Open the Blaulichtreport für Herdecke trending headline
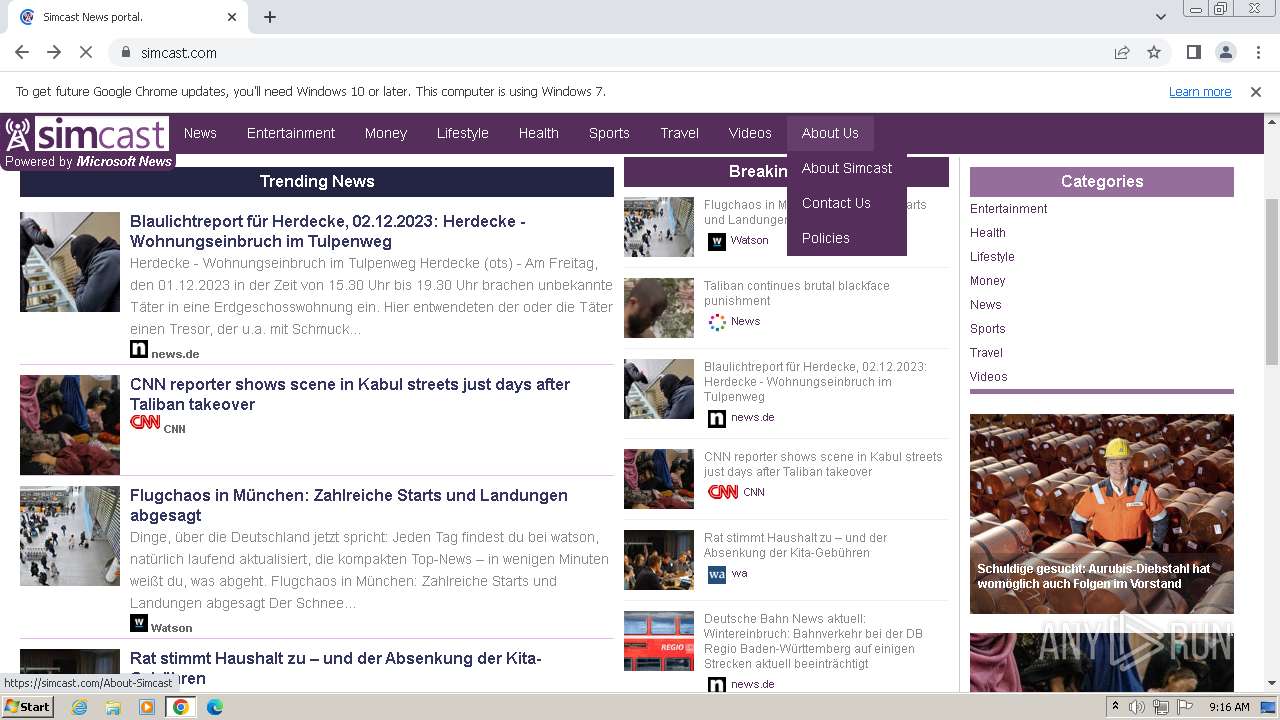The width and height of the screenshot is (1280, 720). pyautogui.click(x=328, y=231)
